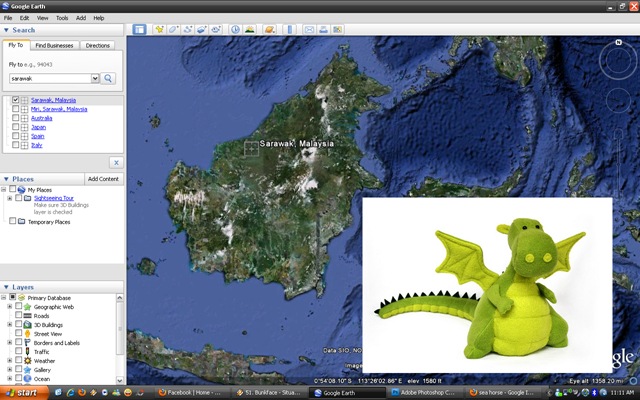This screenshot has width=640, height=400.
Task: Add a placemark with pushpin icon
Action: click(x=159, y=29)
